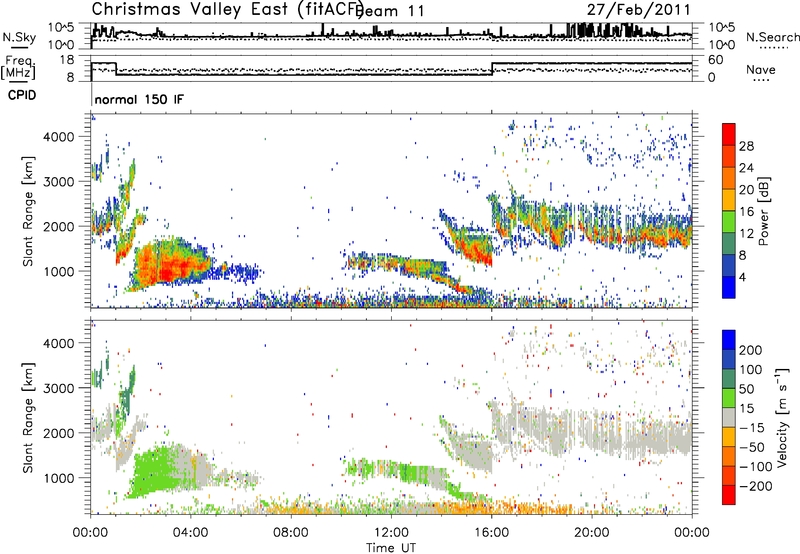
Task: Click the "Christmas Valley East (fitACF)" title
Action: (228, 9)
